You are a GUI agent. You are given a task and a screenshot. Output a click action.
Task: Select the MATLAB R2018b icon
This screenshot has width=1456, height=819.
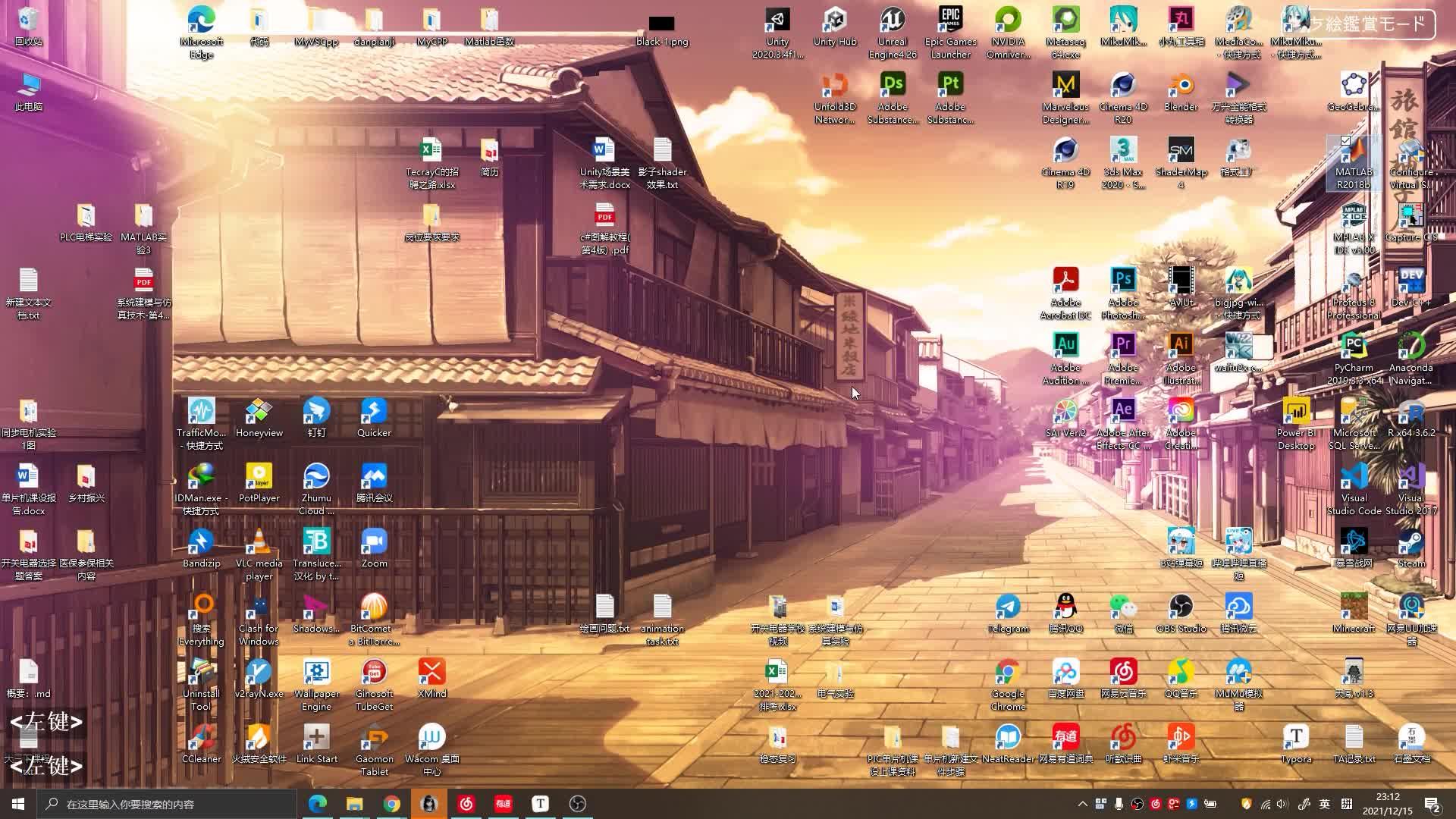[x=1354, y=164]
